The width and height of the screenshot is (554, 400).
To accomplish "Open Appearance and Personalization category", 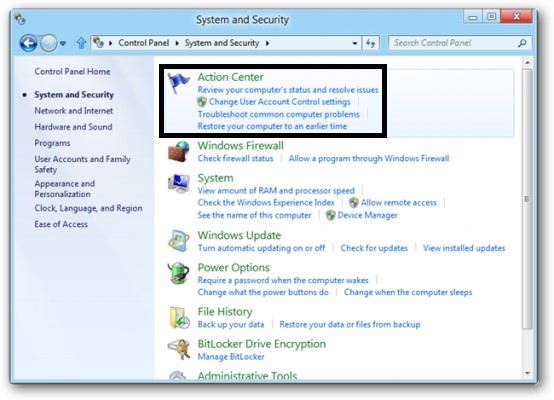I will (65, 189).
